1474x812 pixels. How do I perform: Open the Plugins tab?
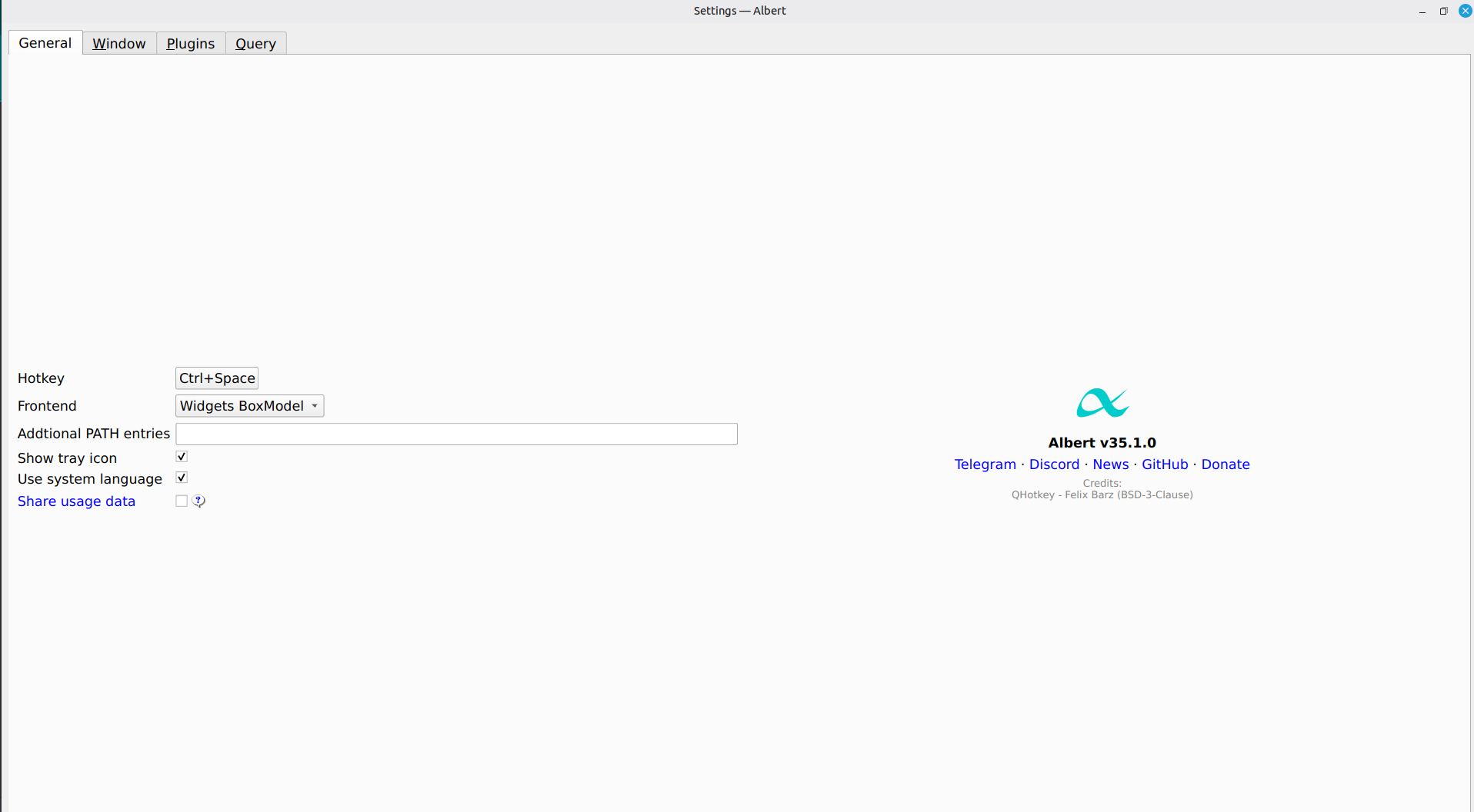point(191,44)
